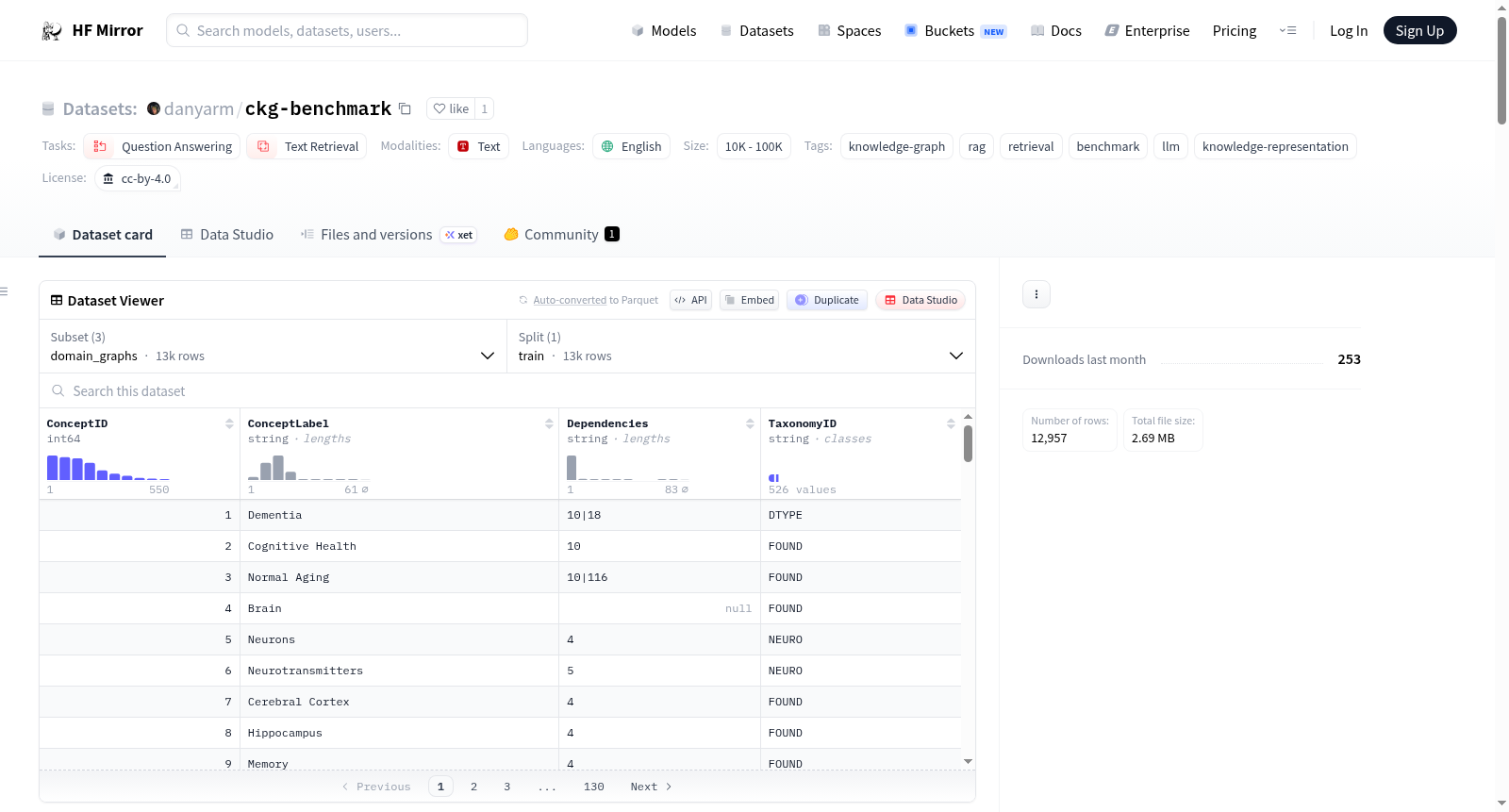Click the ConceptID histogram
The height and width of the screenshot is (812, 1509).
click(x=108, y=467)
